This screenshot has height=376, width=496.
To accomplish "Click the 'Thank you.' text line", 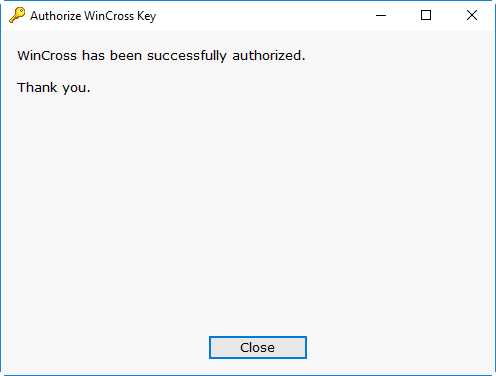I will pos(54,88).
